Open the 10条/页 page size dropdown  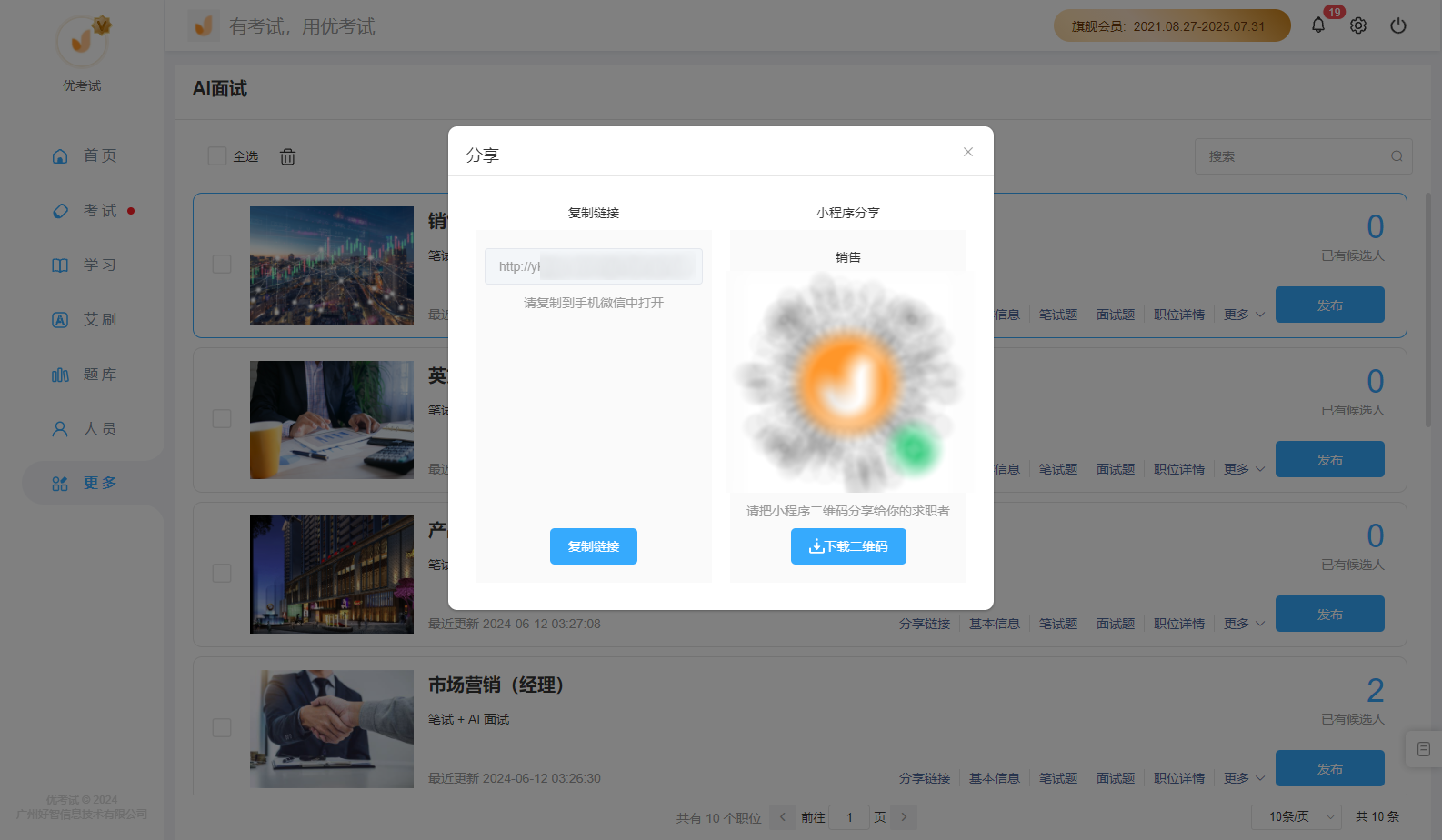(1297, 816)
